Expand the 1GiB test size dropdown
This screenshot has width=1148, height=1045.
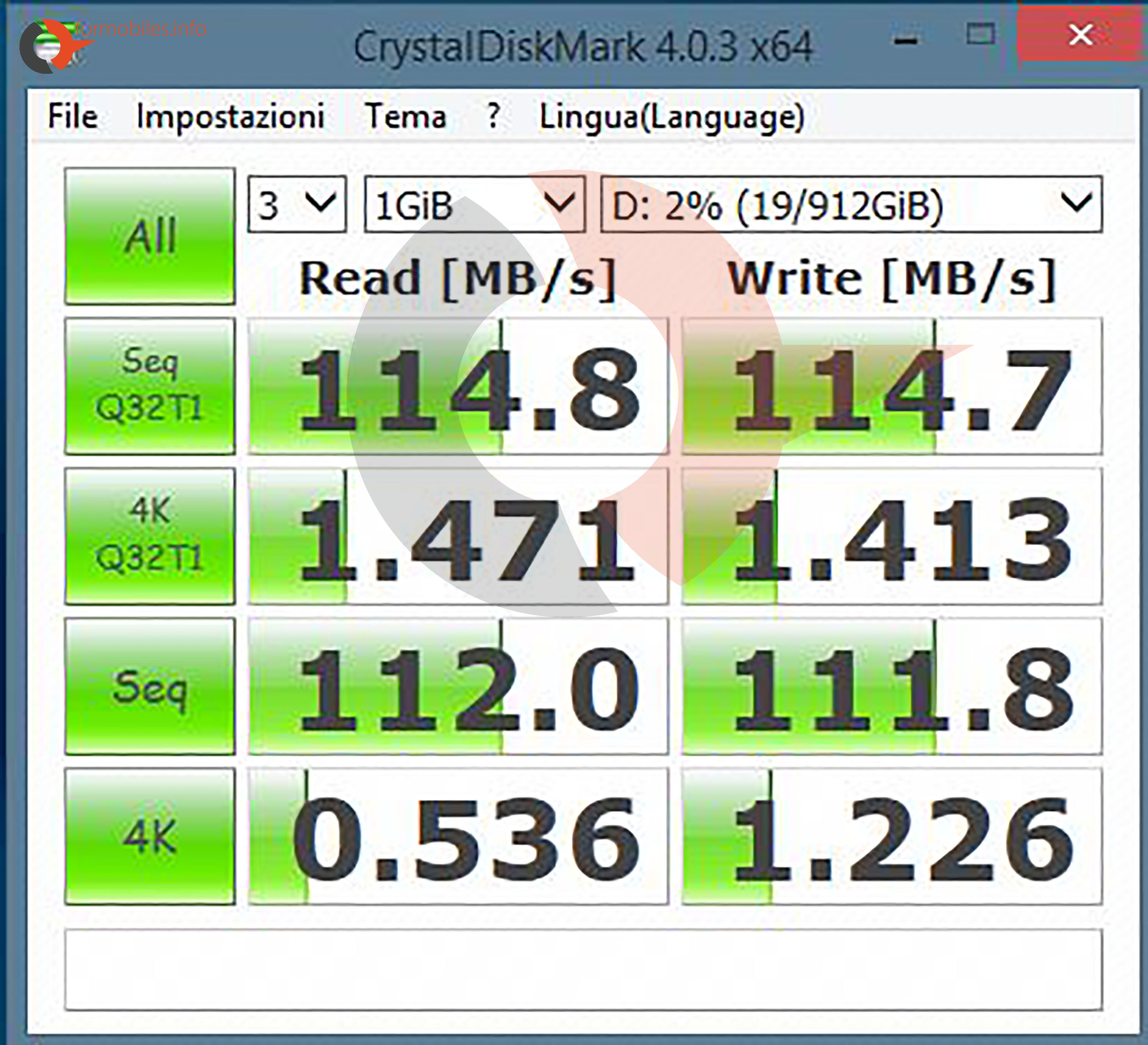tap(475, 204)
